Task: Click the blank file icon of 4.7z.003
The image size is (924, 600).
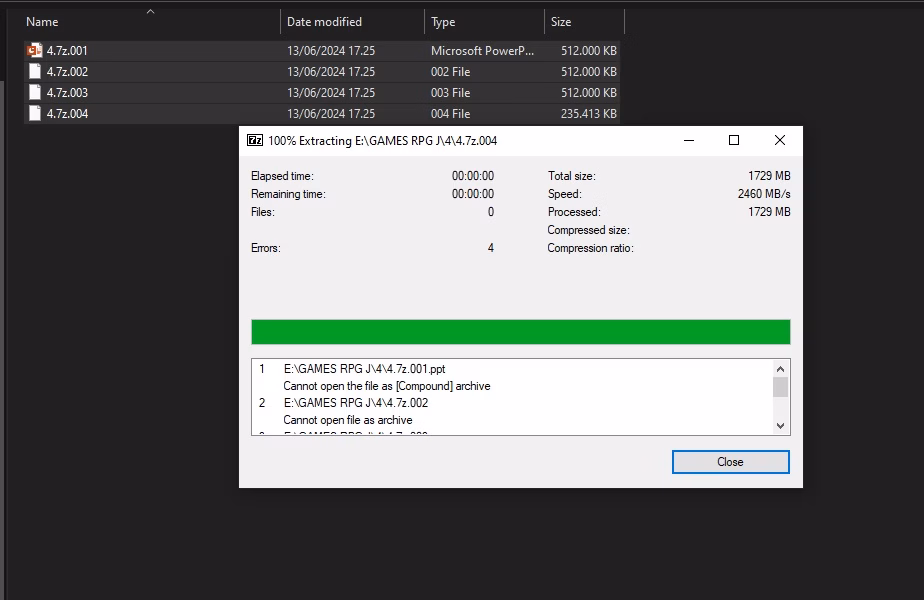Action: pyautogui.click(x=35, y=93)
